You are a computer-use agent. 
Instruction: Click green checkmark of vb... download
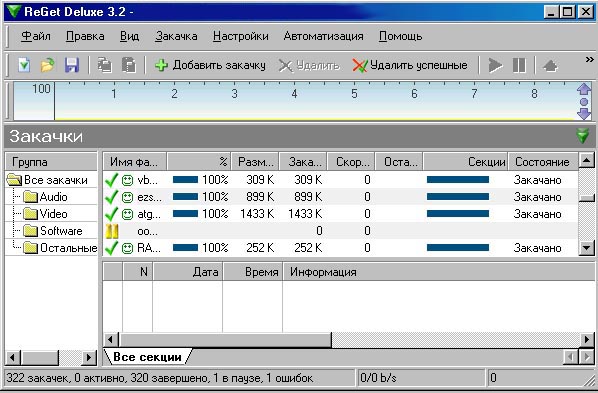coord(111,180)
